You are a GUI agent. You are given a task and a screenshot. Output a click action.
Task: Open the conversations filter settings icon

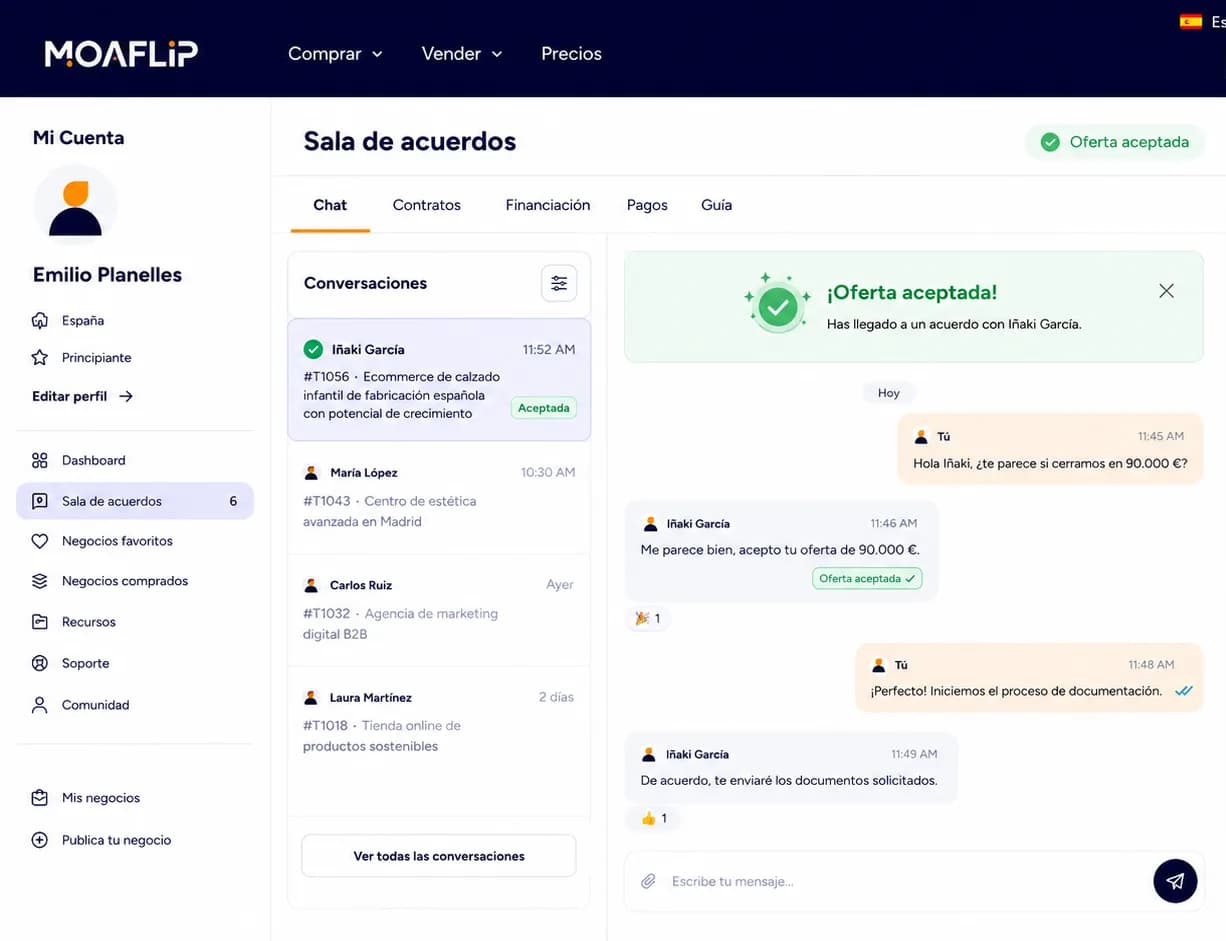[559, 283]
